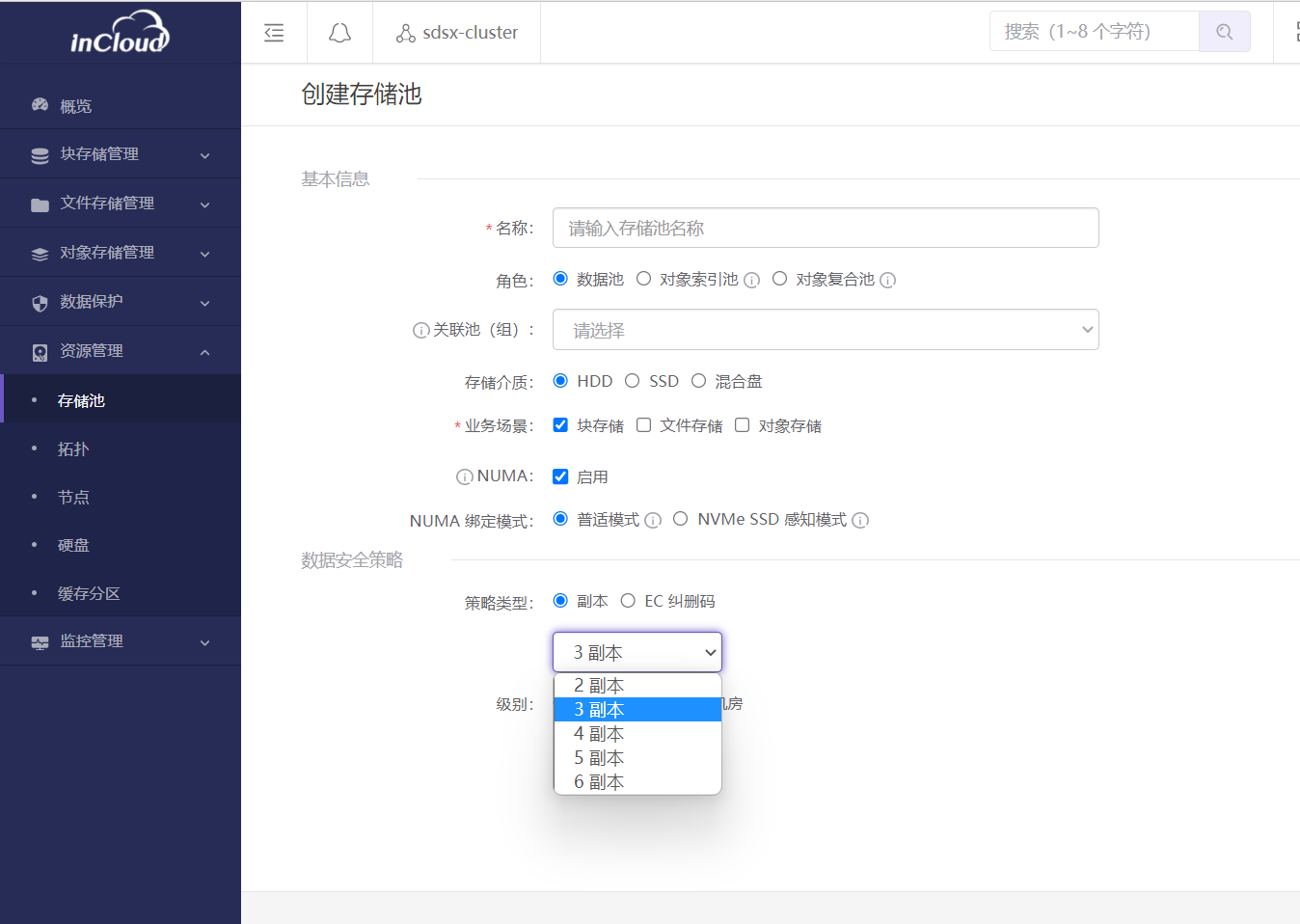1300x924 pixels.
Task: Click the top search input box
Action: click(1094, 32)
